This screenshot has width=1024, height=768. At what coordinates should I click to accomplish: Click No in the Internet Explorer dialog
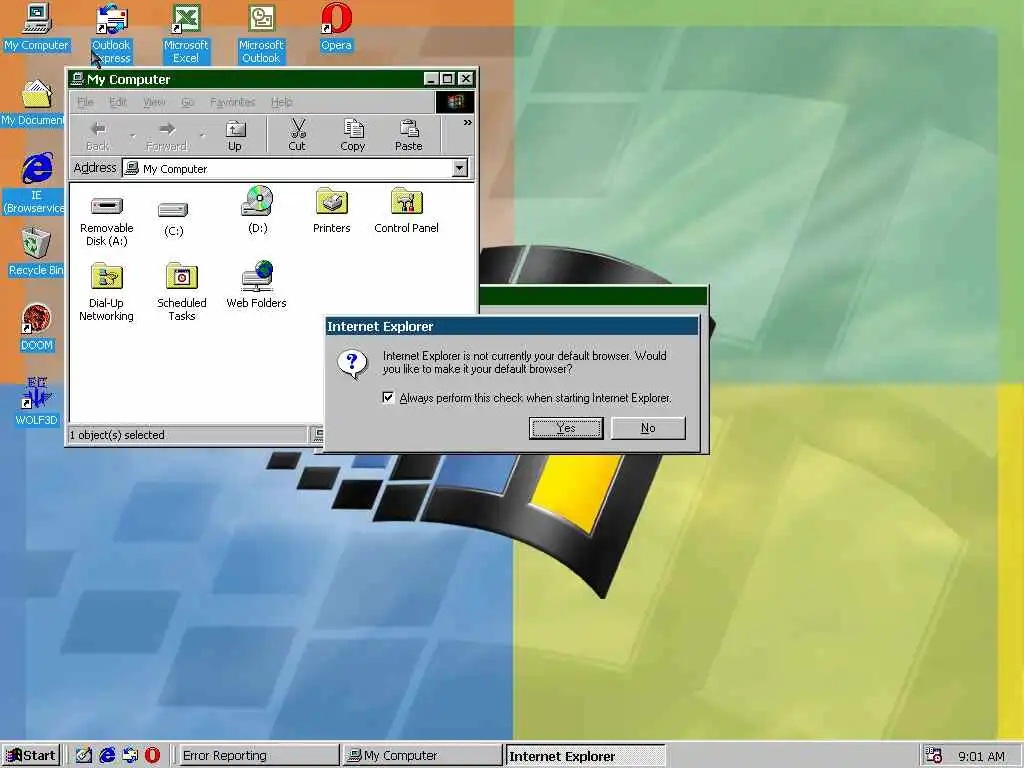click(648, 428)
